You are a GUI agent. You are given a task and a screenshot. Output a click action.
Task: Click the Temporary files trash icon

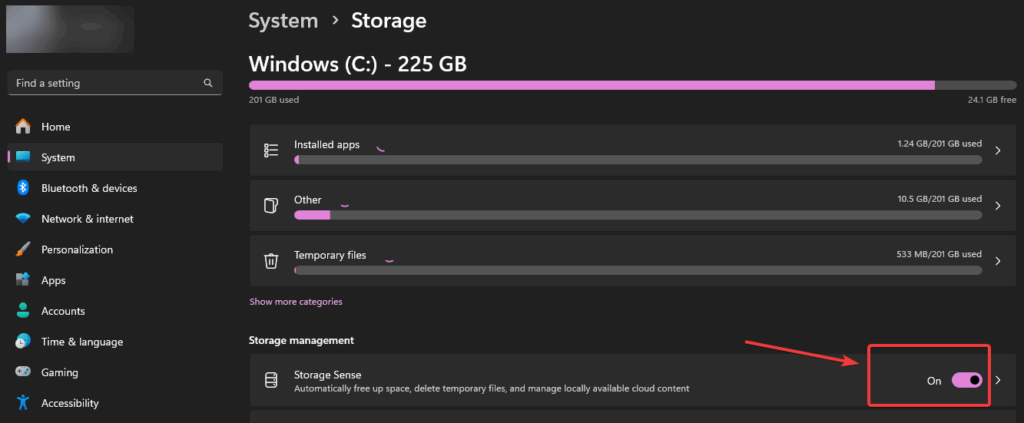pyautogui.click(x=270, y=261)
